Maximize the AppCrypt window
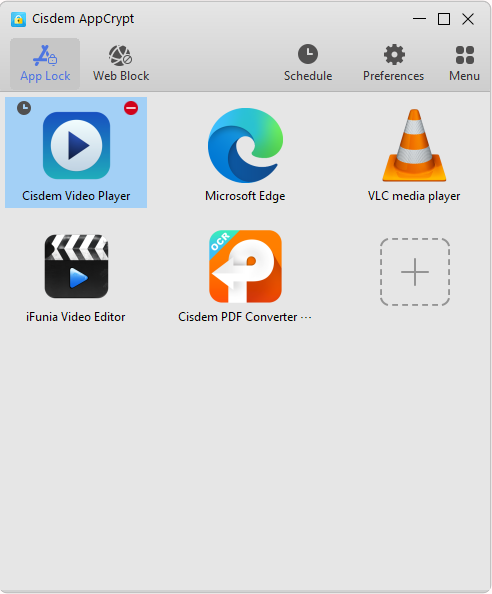Screen dimensions: 492x594 [x=444, y=19]
